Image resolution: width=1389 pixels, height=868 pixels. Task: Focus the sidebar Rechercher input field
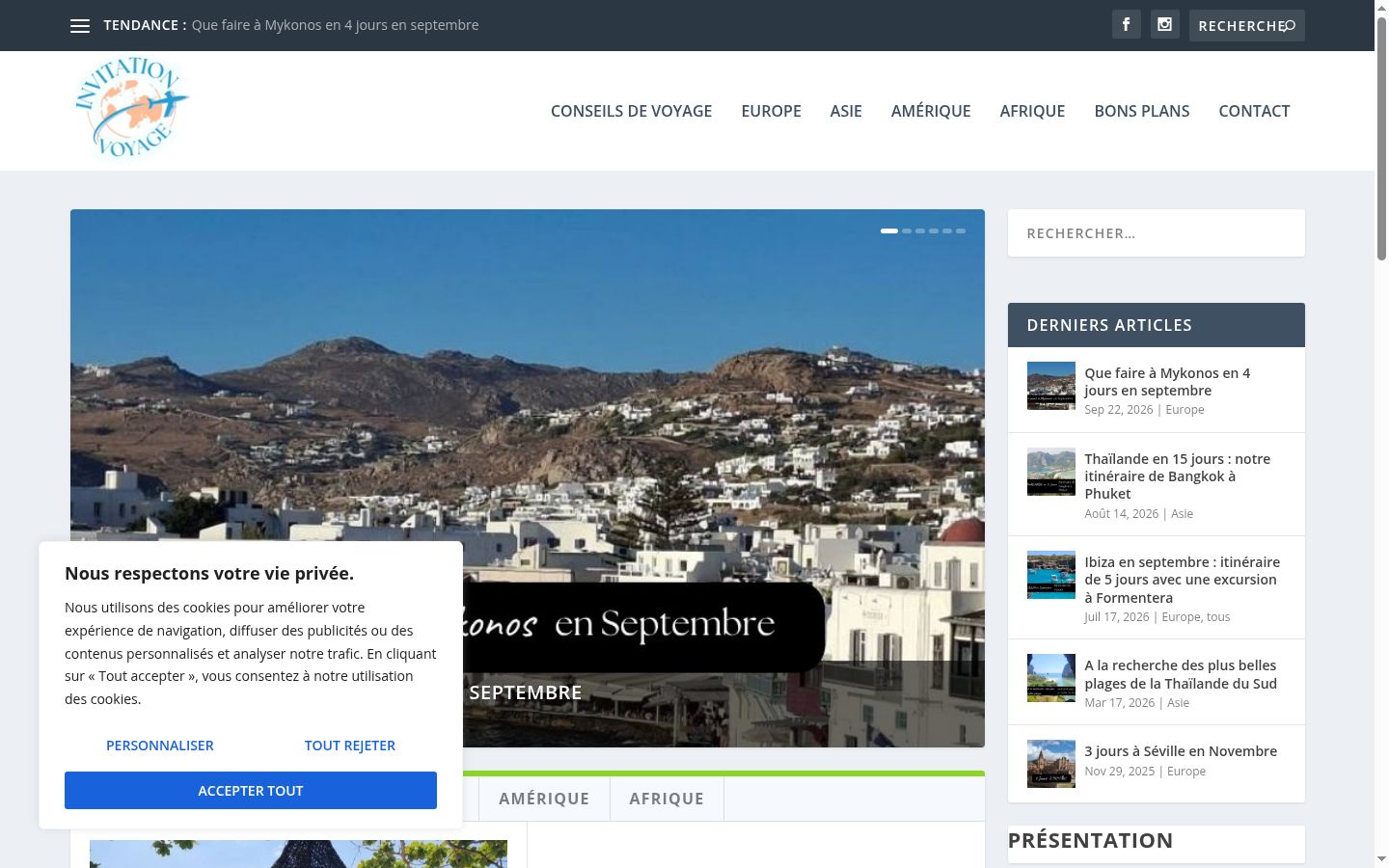1157,233
